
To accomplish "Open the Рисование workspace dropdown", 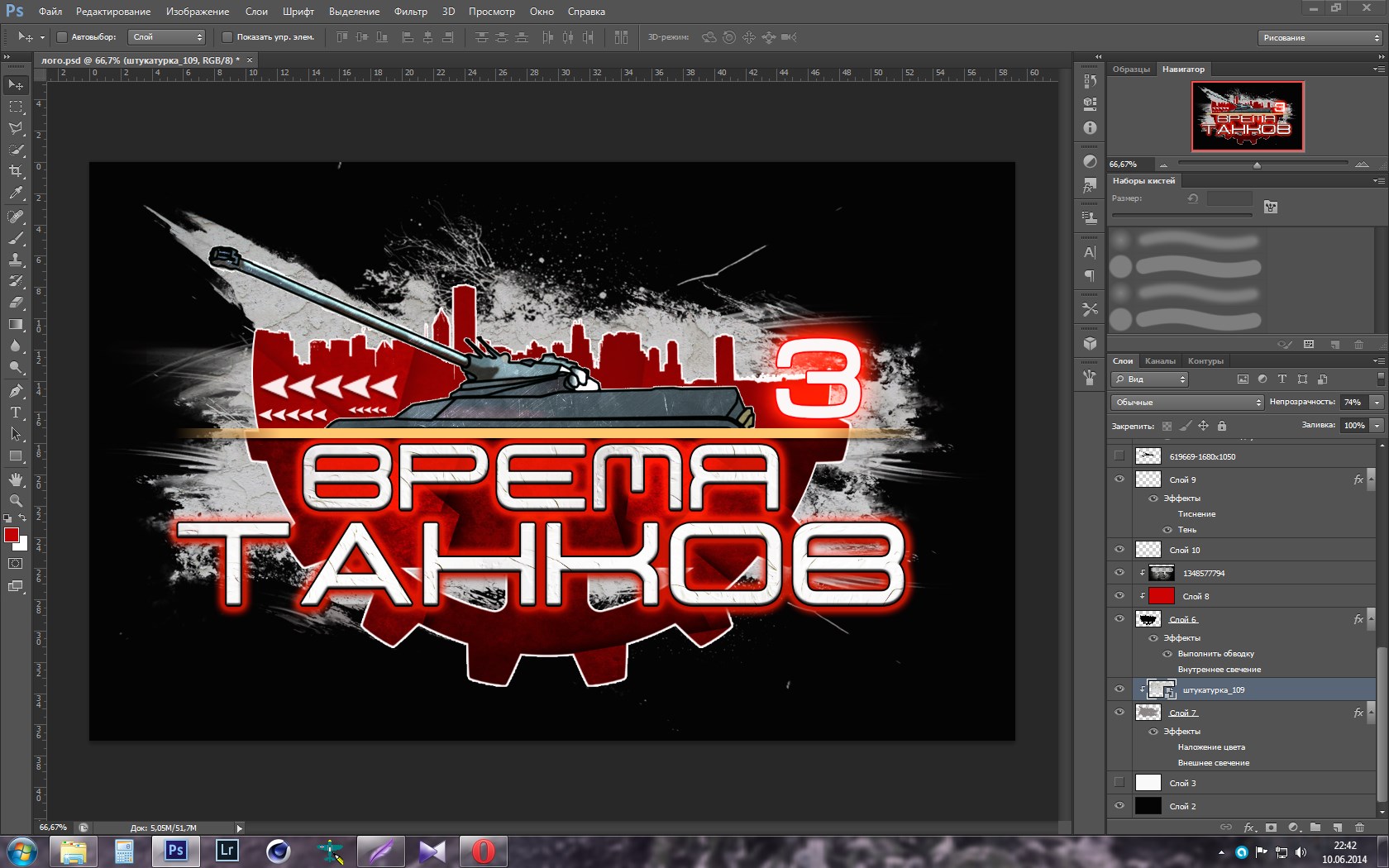I will click(x=1320, y=38).
